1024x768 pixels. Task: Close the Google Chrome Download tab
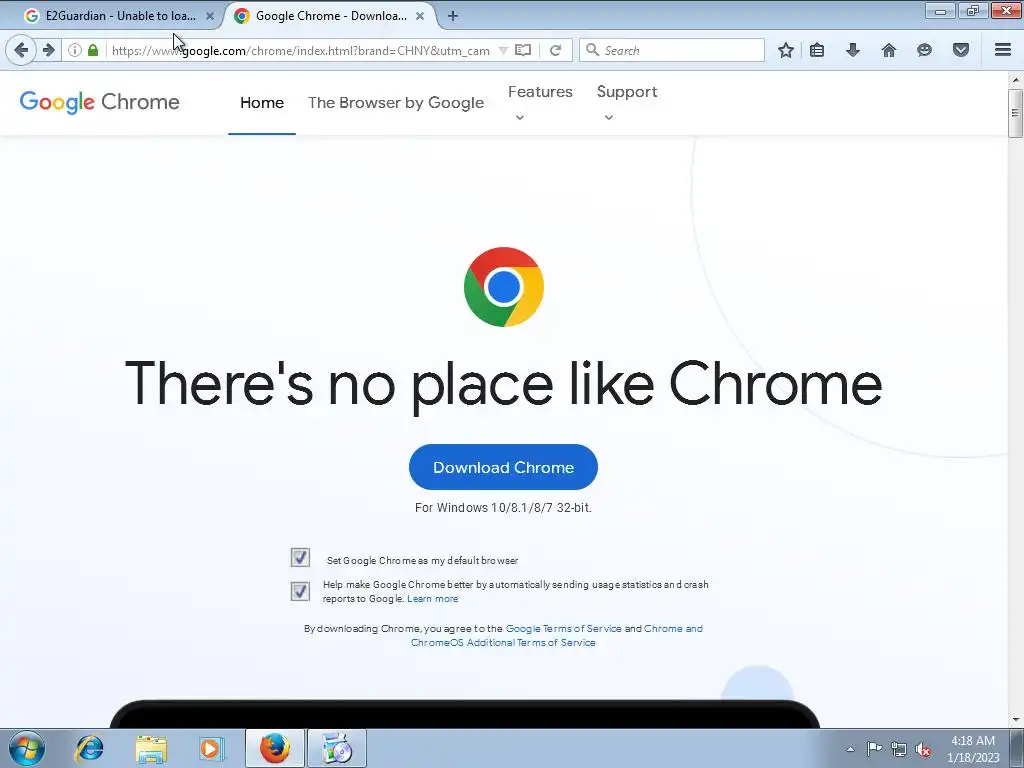(x=420, y=16)
